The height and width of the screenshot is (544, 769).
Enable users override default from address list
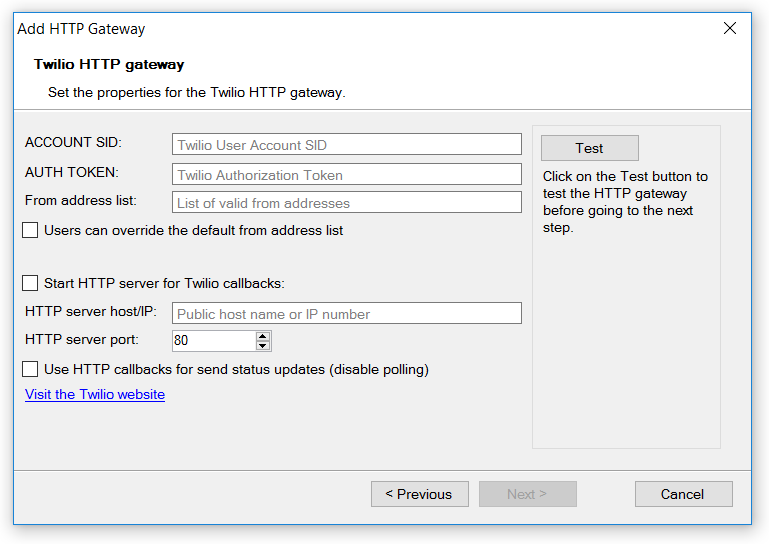(30, 230)
